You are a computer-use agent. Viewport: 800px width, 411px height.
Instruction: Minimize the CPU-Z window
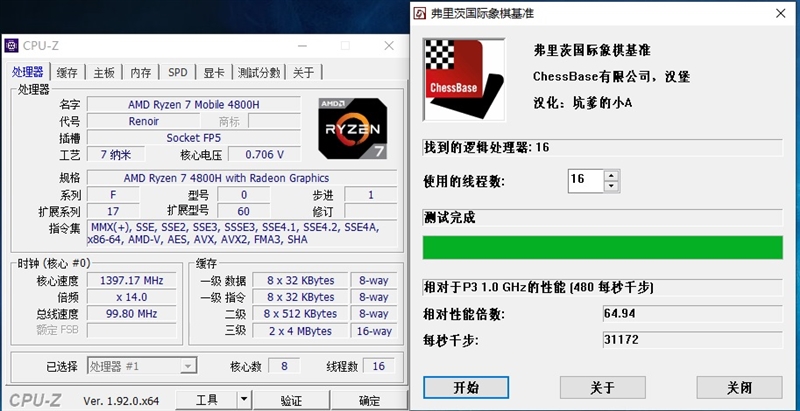pos(302,46)
